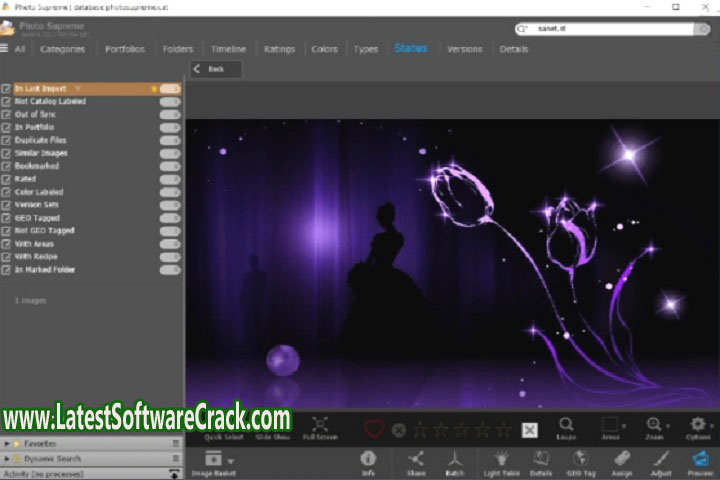
Task: Click the purple tulip preview image
Action: pyautogui.click(x=452, y=263)
